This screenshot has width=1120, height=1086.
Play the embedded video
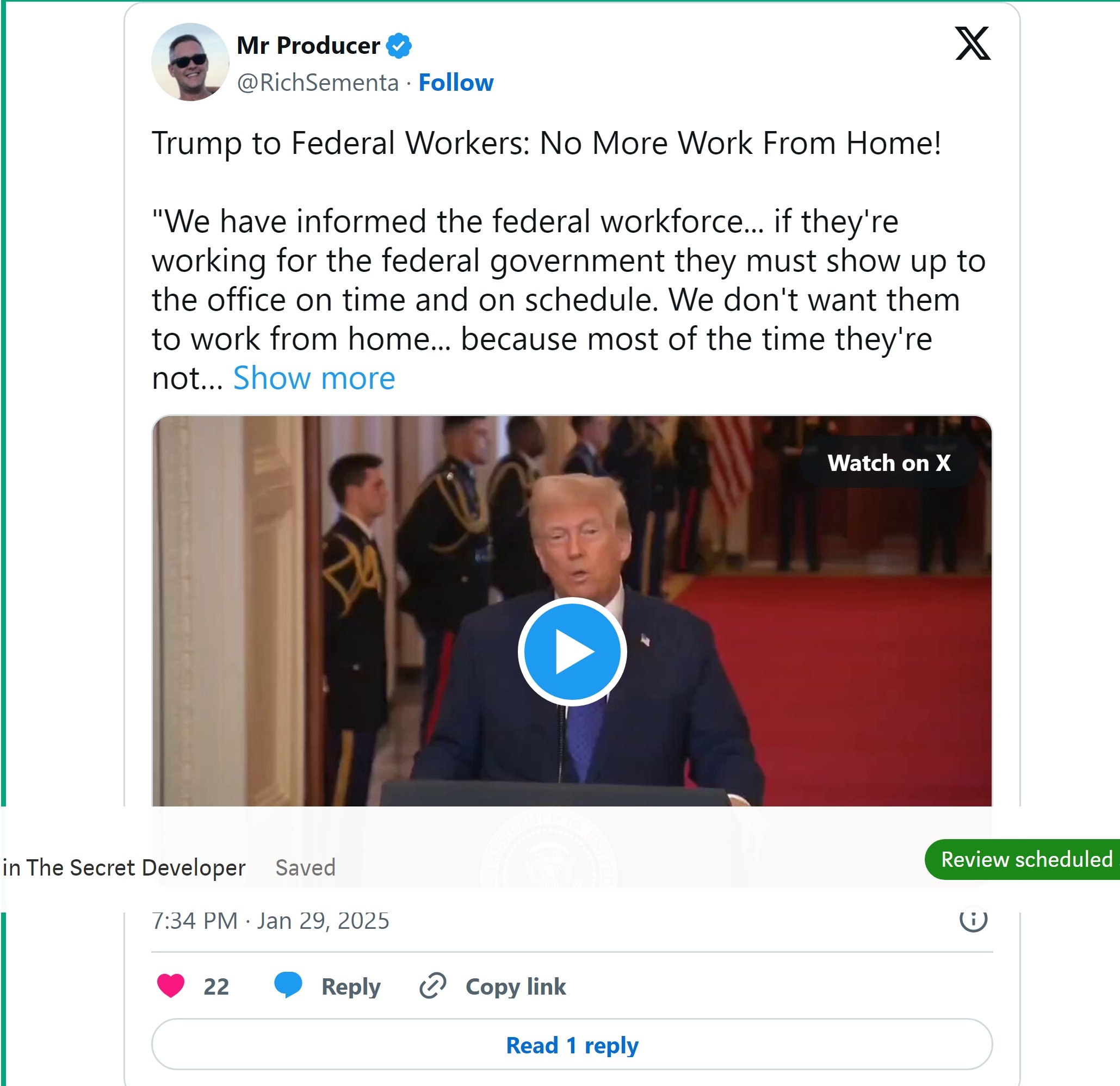(x=572, y=652)
